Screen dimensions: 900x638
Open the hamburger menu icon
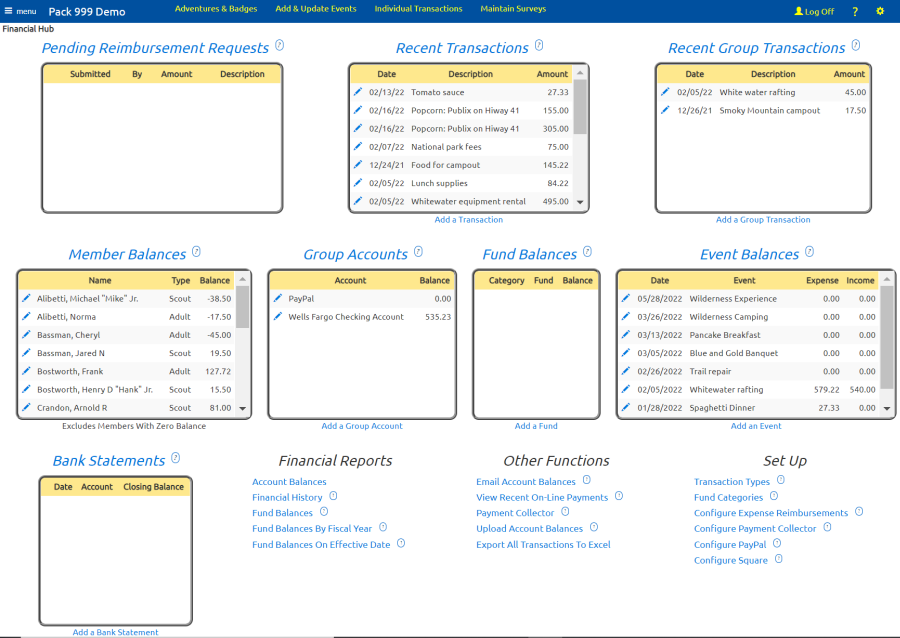point(8,11)
